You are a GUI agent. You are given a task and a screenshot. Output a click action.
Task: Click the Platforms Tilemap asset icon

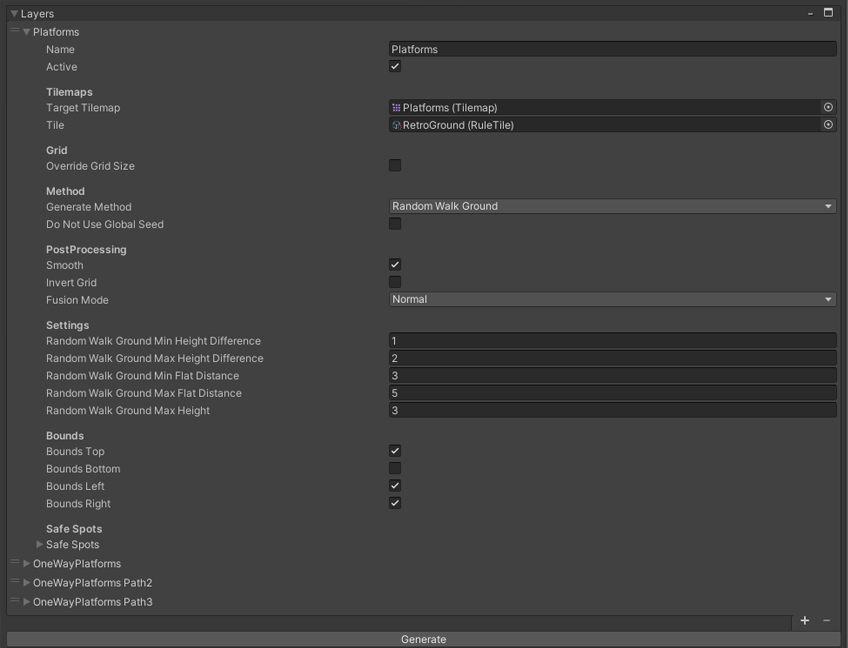397,107
